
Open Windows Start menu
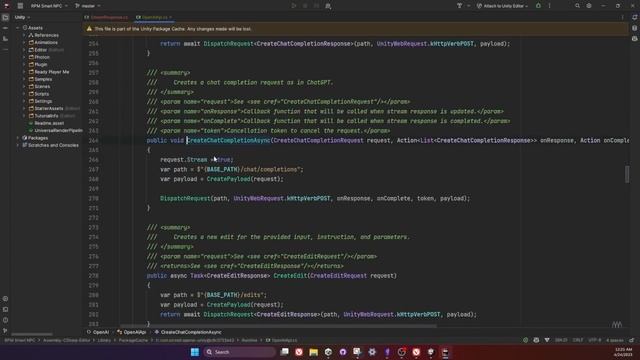point(195,352)
